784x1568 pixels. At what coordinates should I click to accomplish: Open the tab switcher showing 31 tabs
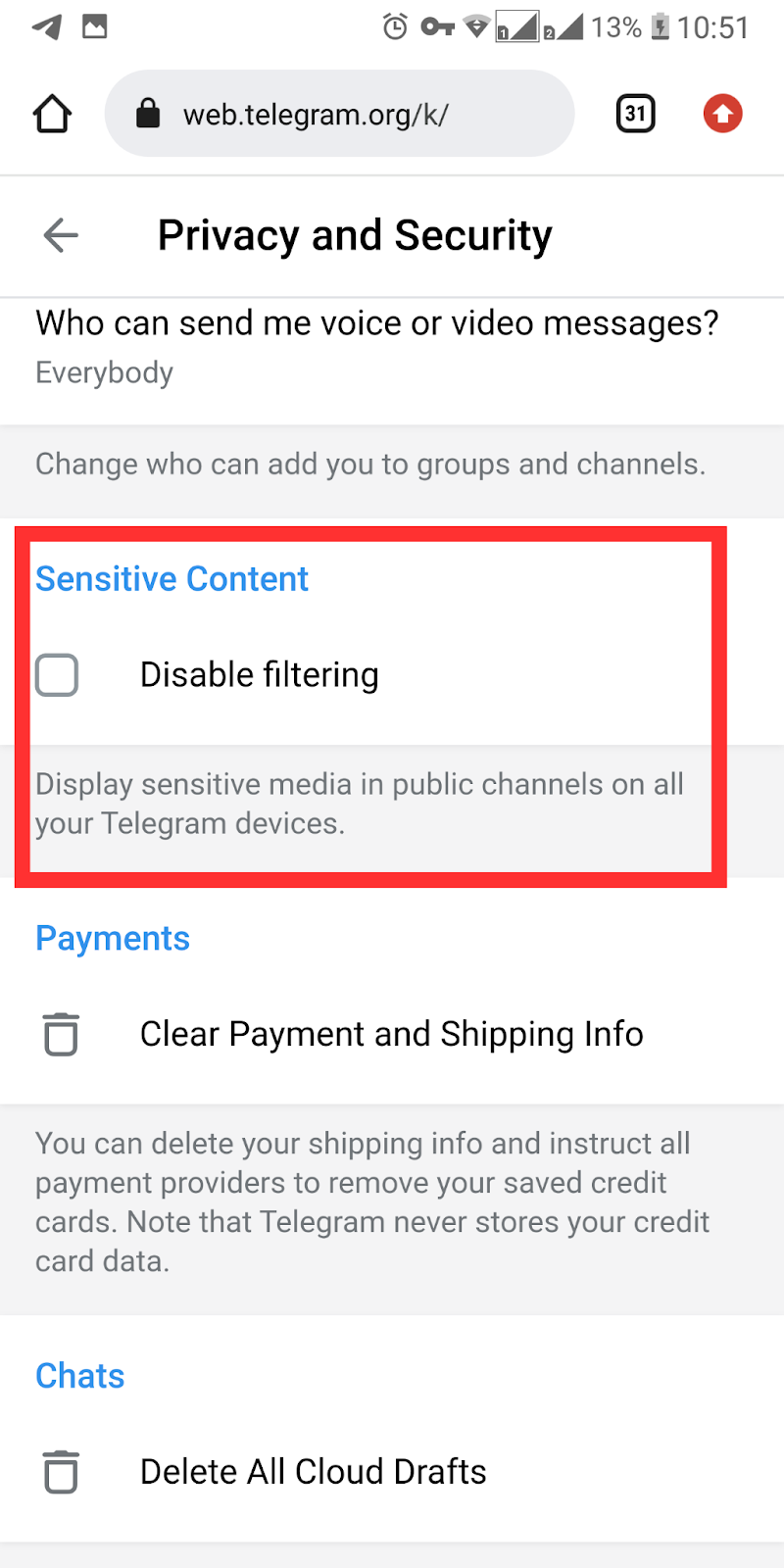(x=635, y=114)
